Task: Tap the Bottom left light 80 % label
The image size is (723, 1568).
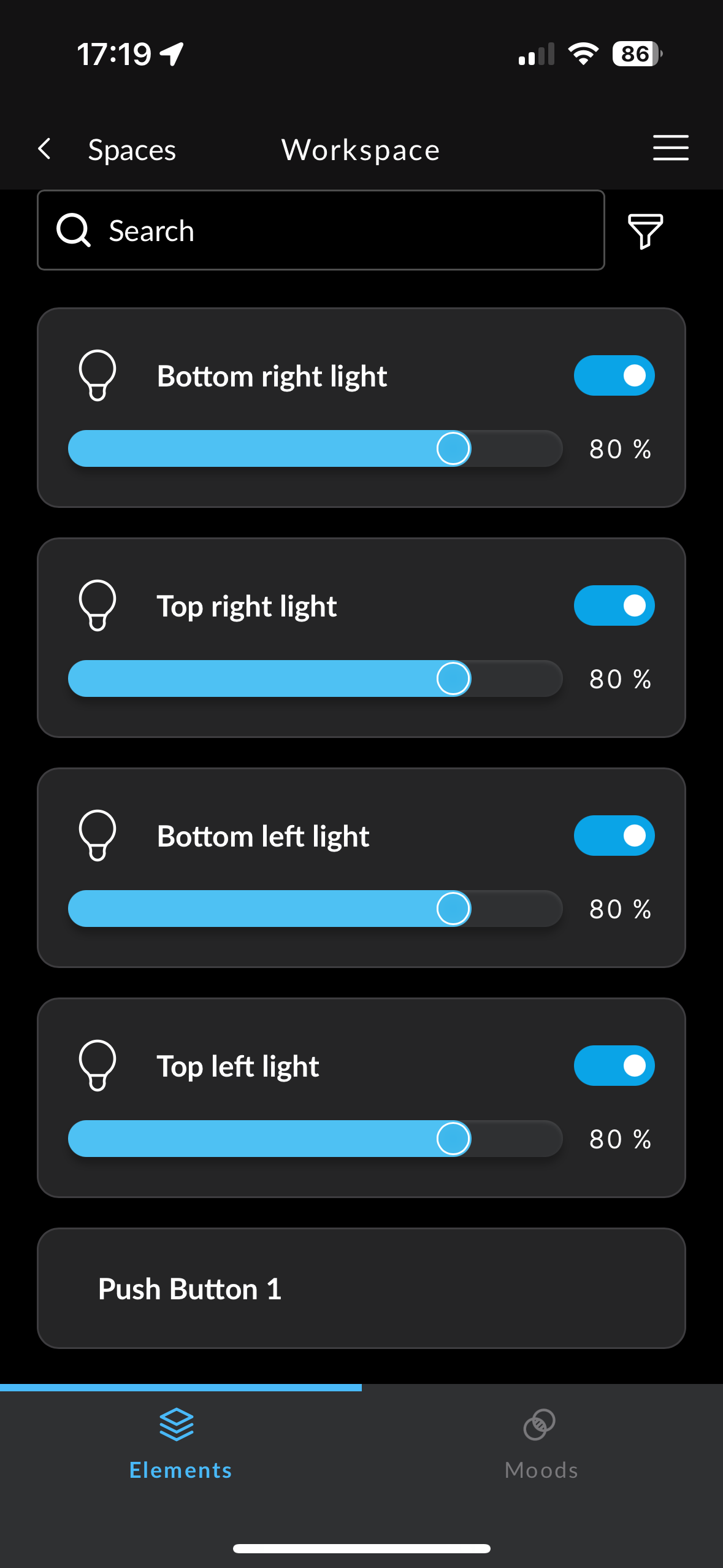Action: [620, 909]
